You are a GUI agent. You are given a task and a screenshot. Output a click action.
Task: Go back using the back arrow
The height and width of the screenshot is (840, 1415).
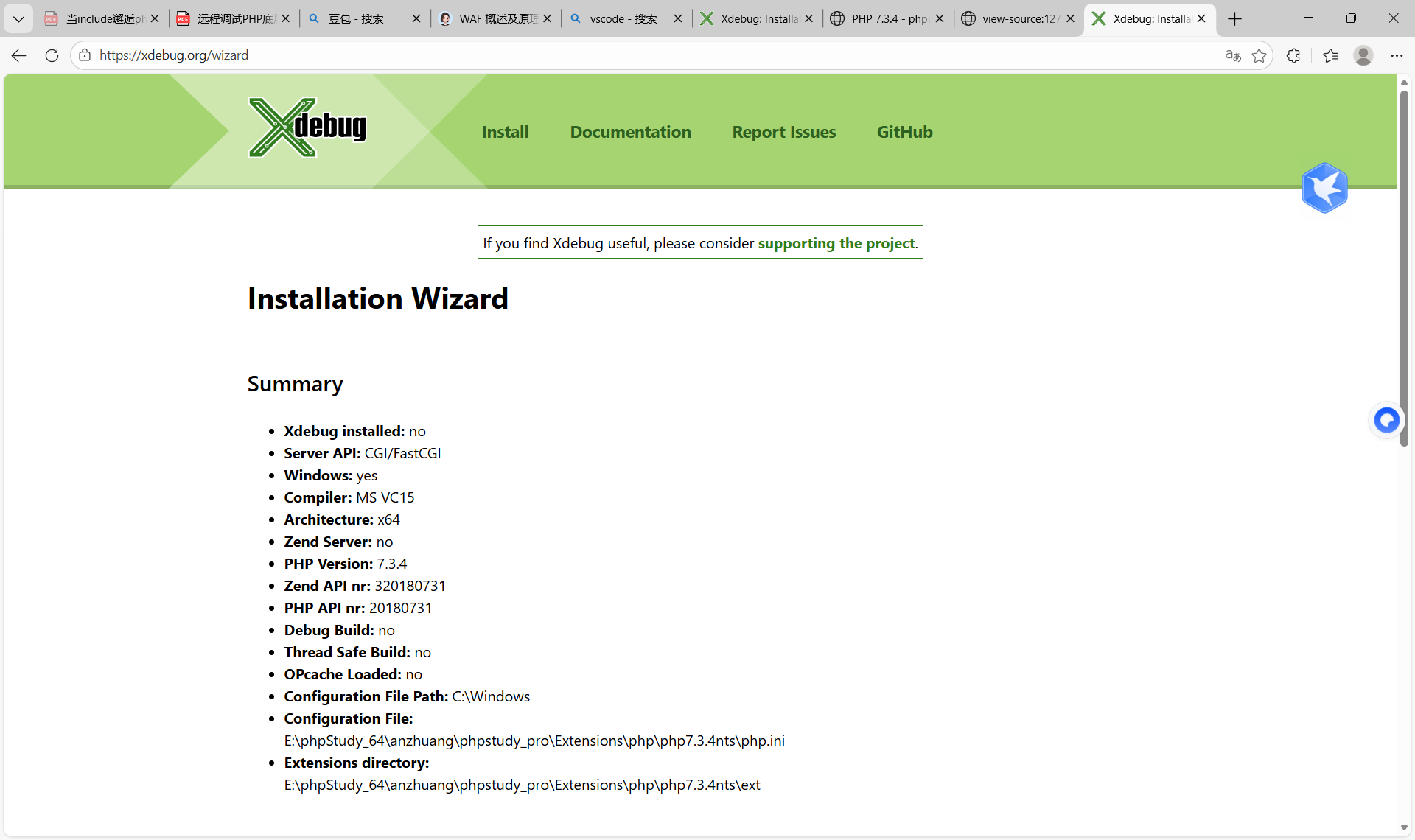coord(19,55)
